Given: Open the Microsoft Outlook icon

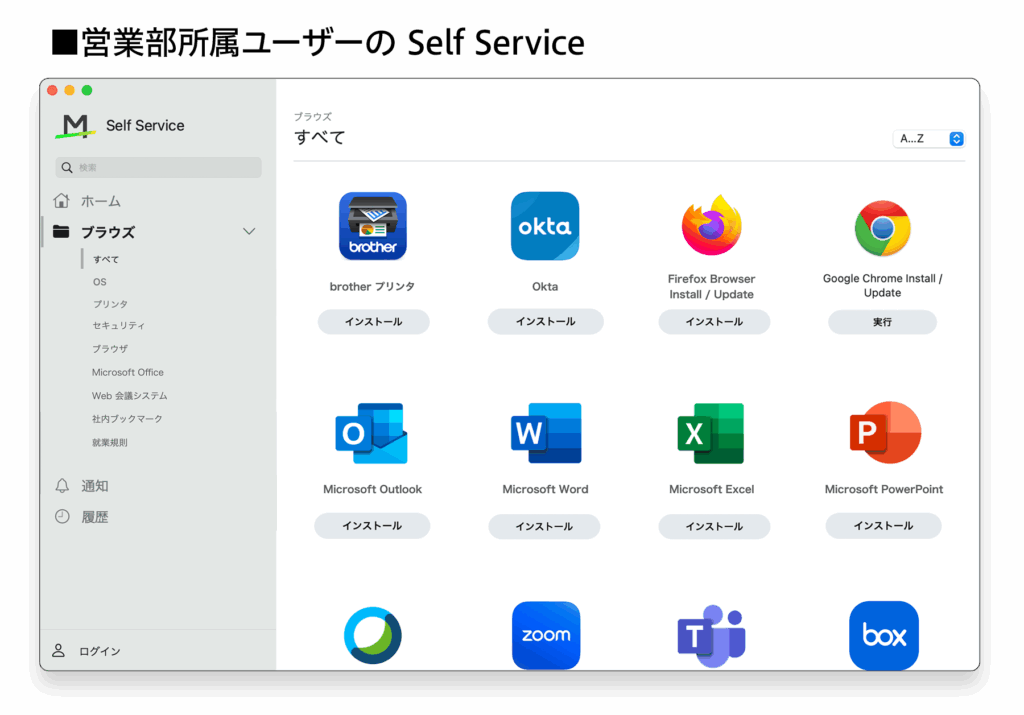Looking at the screenshot, I should (x=372, y=434).
